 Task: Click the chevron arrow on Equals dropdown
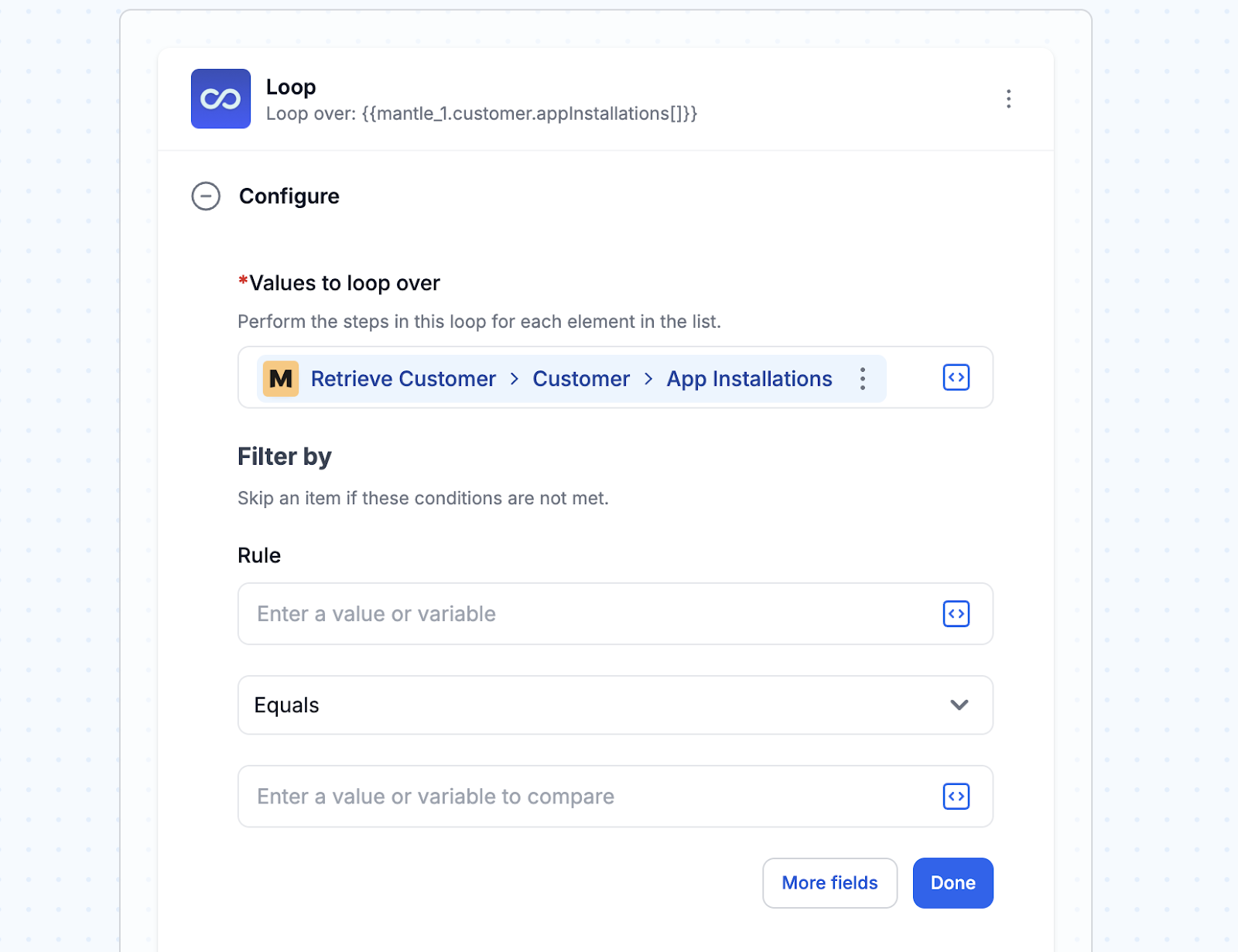point(959,705)
